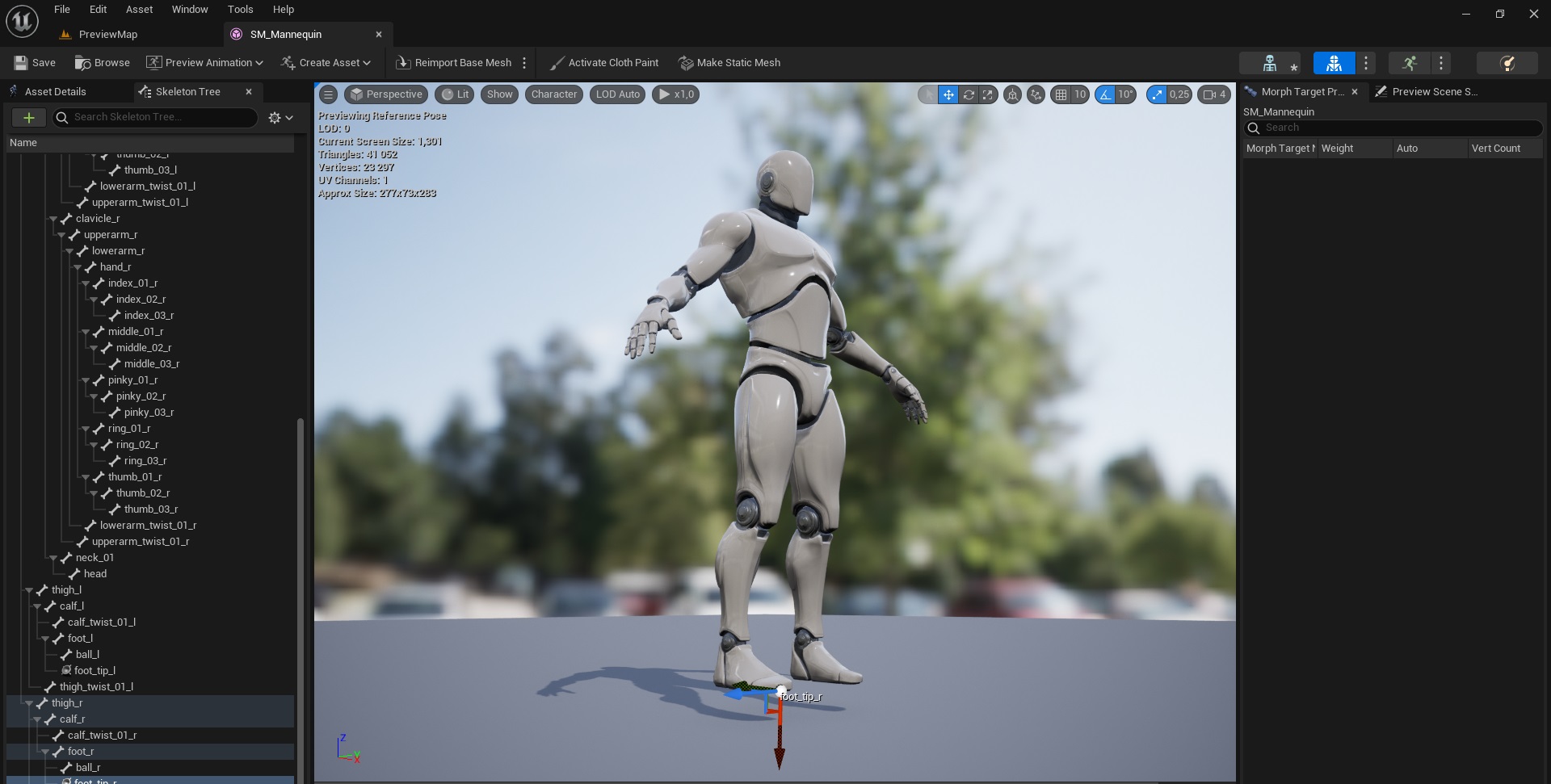Open the Edit menu
This screenshot has height=784, width=1551.
coord(98,10)
